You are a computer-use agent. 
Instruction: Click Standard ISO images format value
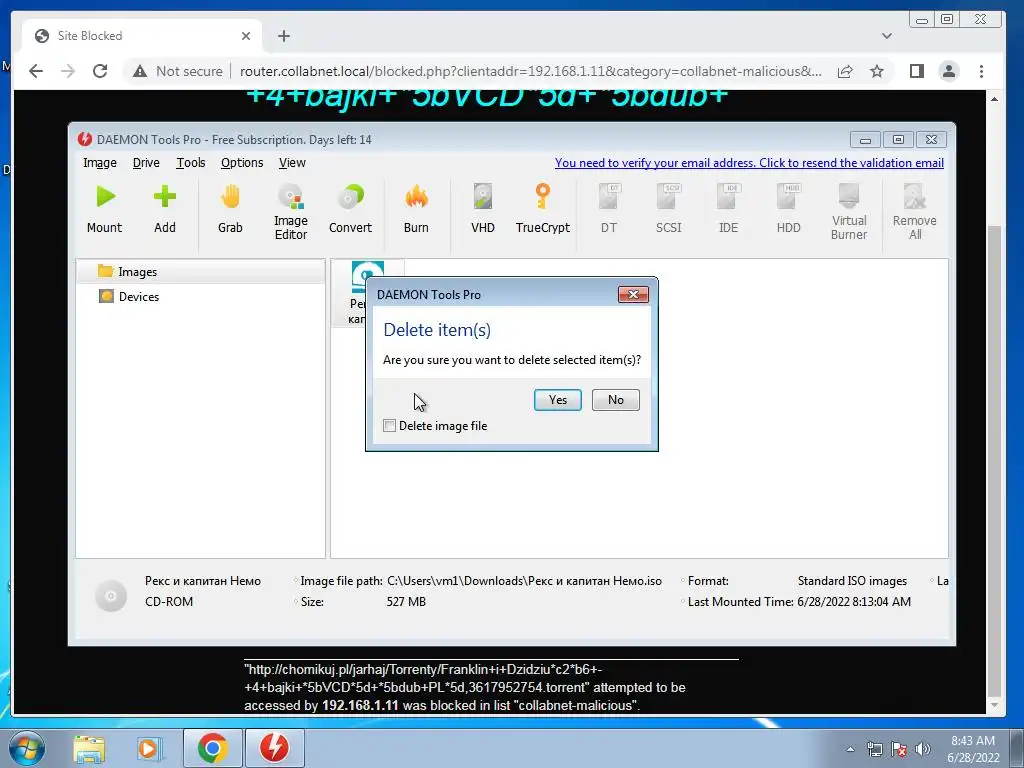(852, 581)
